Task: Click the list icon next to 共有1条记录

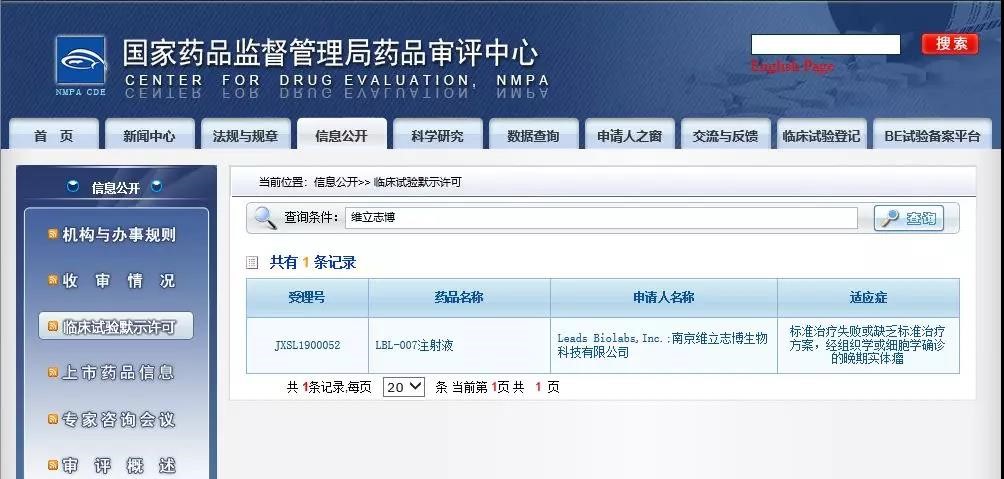Action: click(252, 263)
